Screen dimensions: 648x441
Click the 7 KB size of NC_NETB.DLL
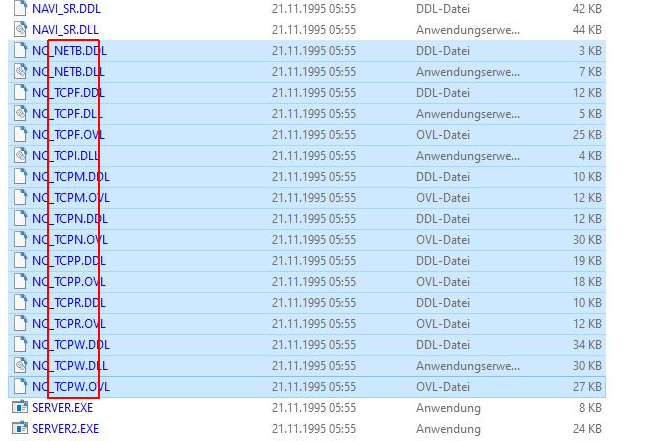590,72
